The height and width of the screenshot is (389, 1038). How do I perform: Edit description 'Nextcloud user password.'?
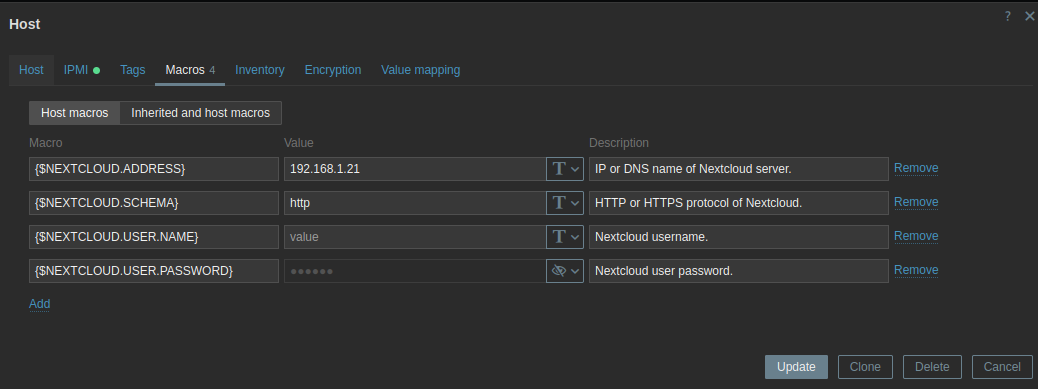pos(739,271)
